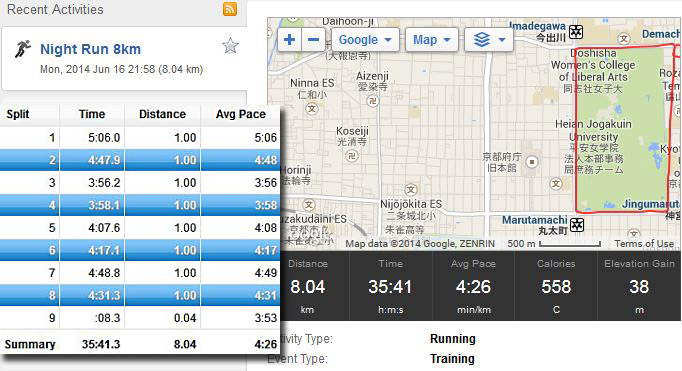Click the Terms of Use link
This screenshot has width=682, height=371.
[x=644, y=244]
